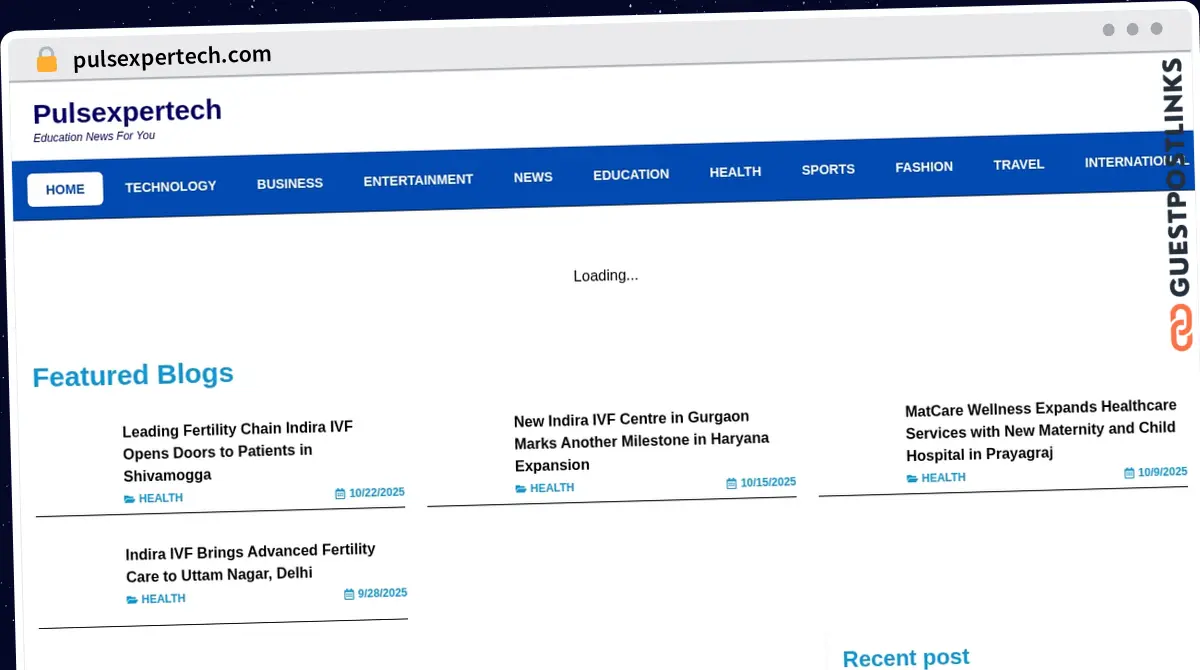The image size is (1200, 670).
Task: Open the MatCare Wellness Hospital article
Action: point(1040,432)
